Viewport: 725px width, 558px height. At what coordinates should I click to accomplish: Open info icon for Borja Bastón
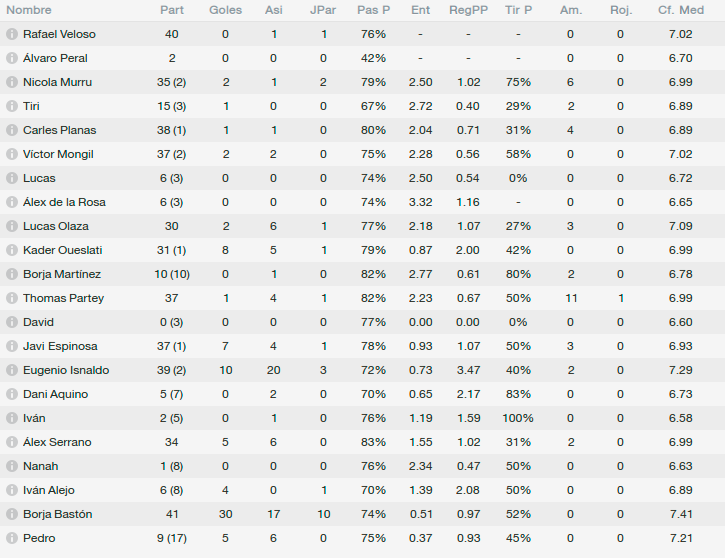pos(12,514)
